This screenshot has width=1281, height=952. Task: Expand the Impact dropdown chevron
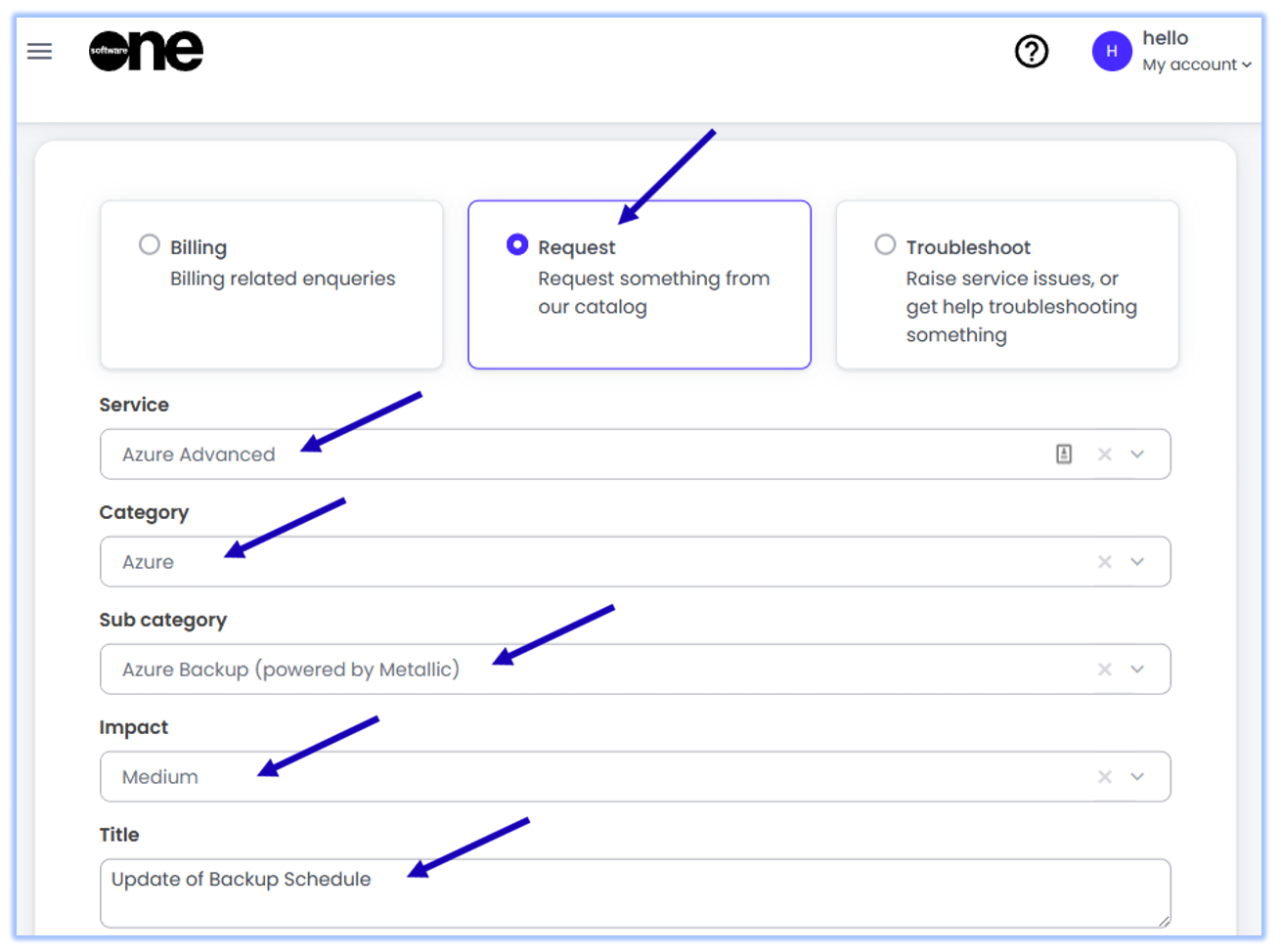pyautogui.click(x=1137, y=777)
